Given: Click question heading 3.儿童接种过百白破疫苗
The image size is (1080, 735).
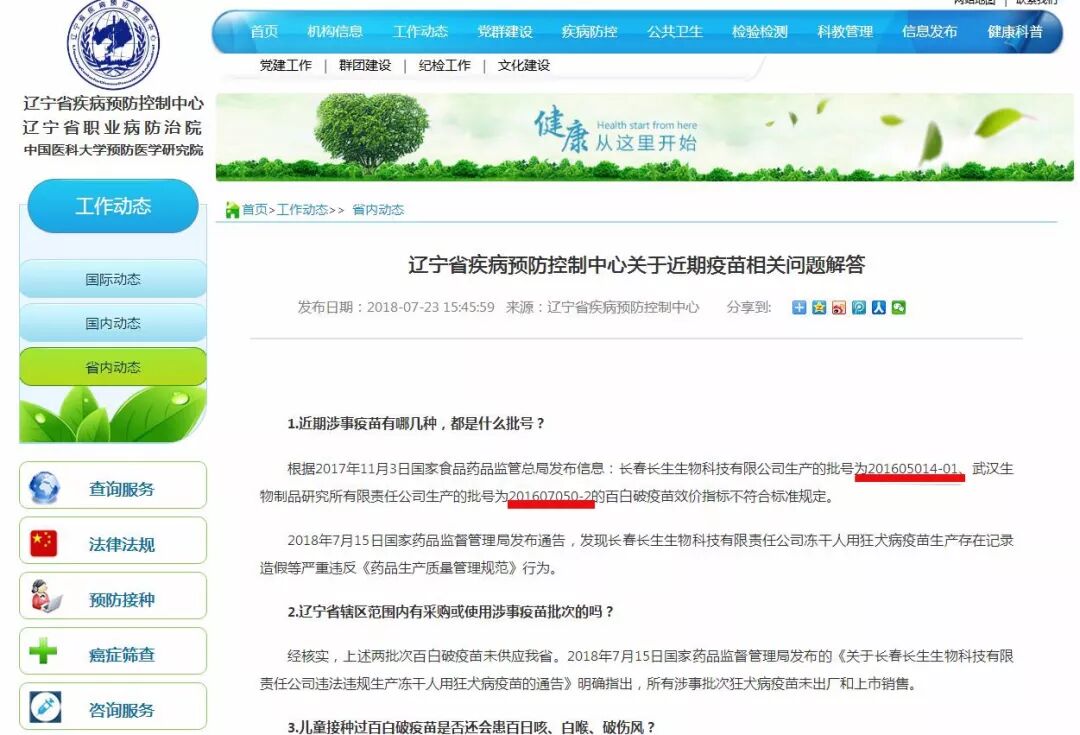Looking at the screenshot, I should [x=471, y=727].
